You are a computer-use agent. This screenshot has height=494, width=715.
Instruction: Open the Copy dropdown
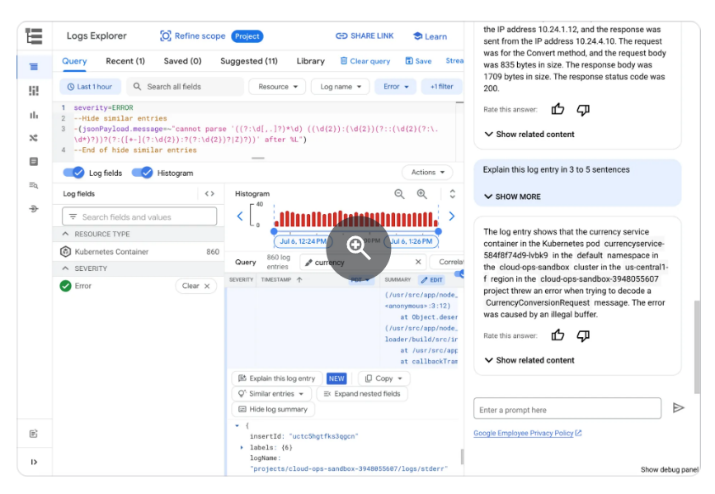(x=384, y=379)
